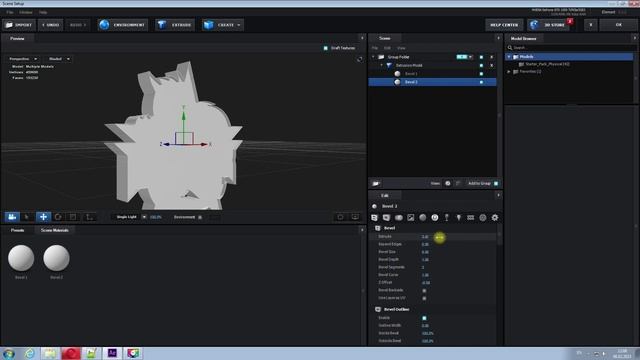Toggle Environment checkbox in Preview toolbar
This screenshot has width=640, height=360.
[x=200, y=218]
